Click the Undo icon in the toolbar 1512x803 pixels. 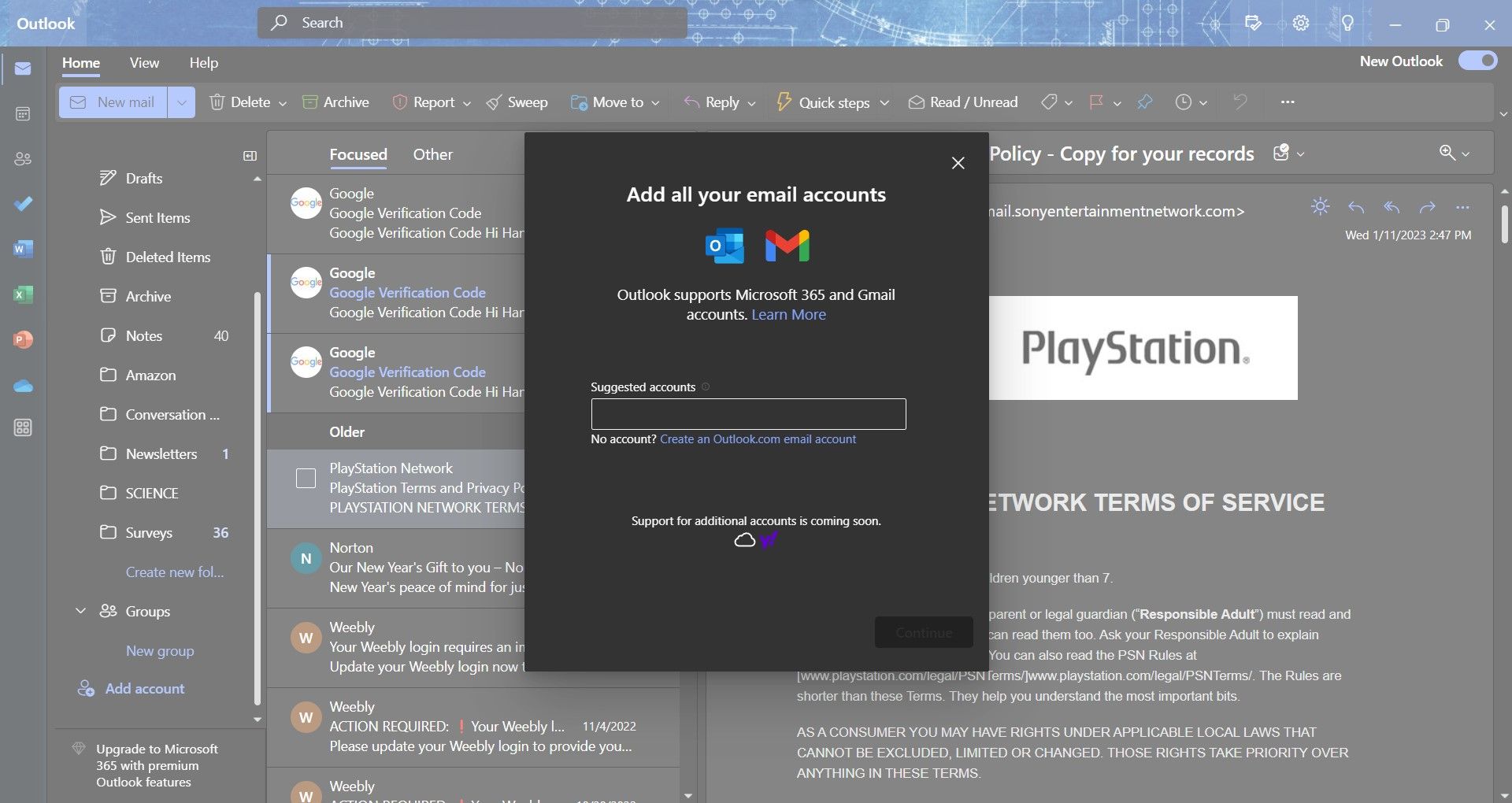pos(1239,102)
